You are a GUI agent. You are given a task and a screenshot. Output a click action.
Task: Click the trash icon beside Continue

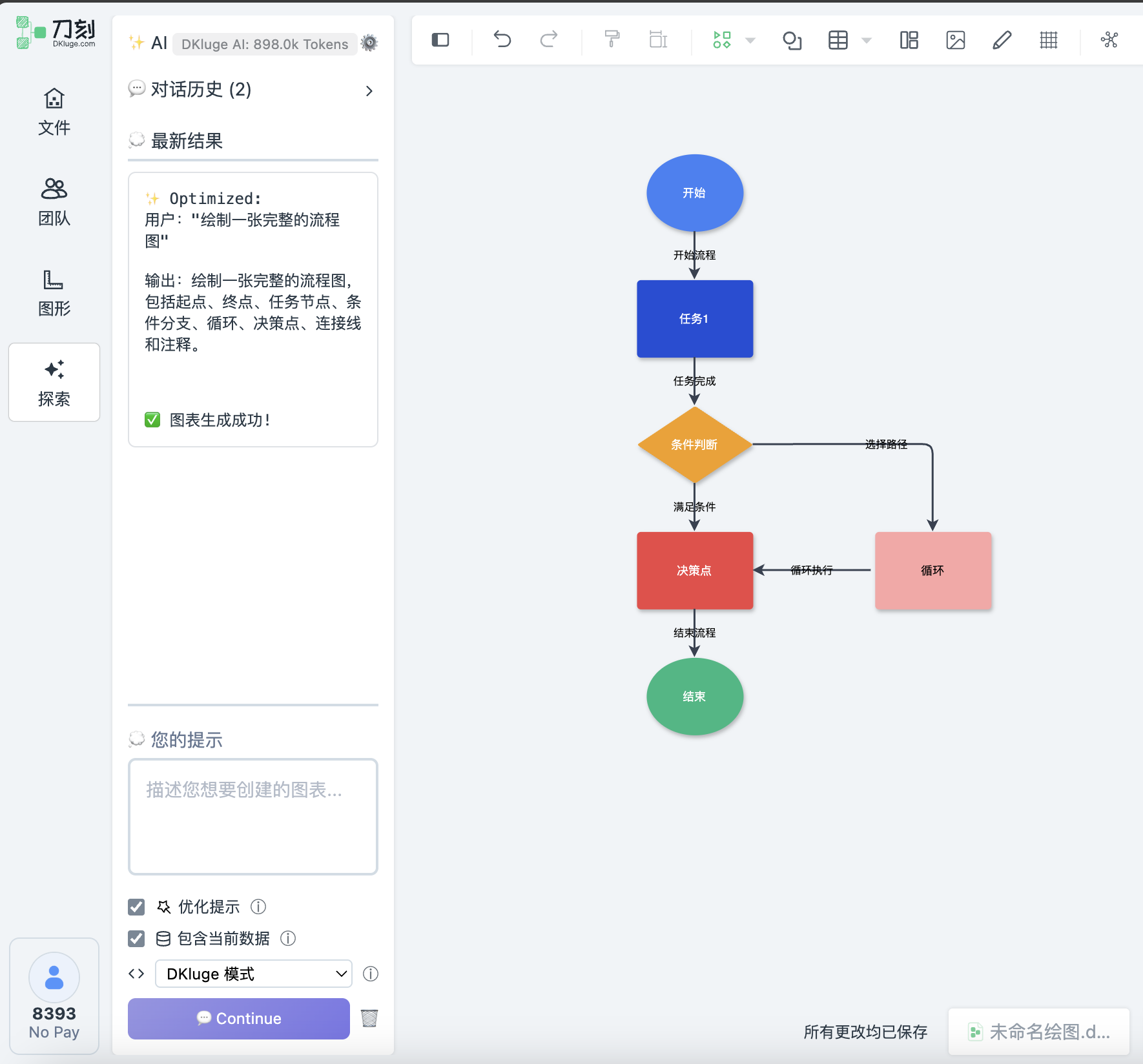tap(369, 1018)
